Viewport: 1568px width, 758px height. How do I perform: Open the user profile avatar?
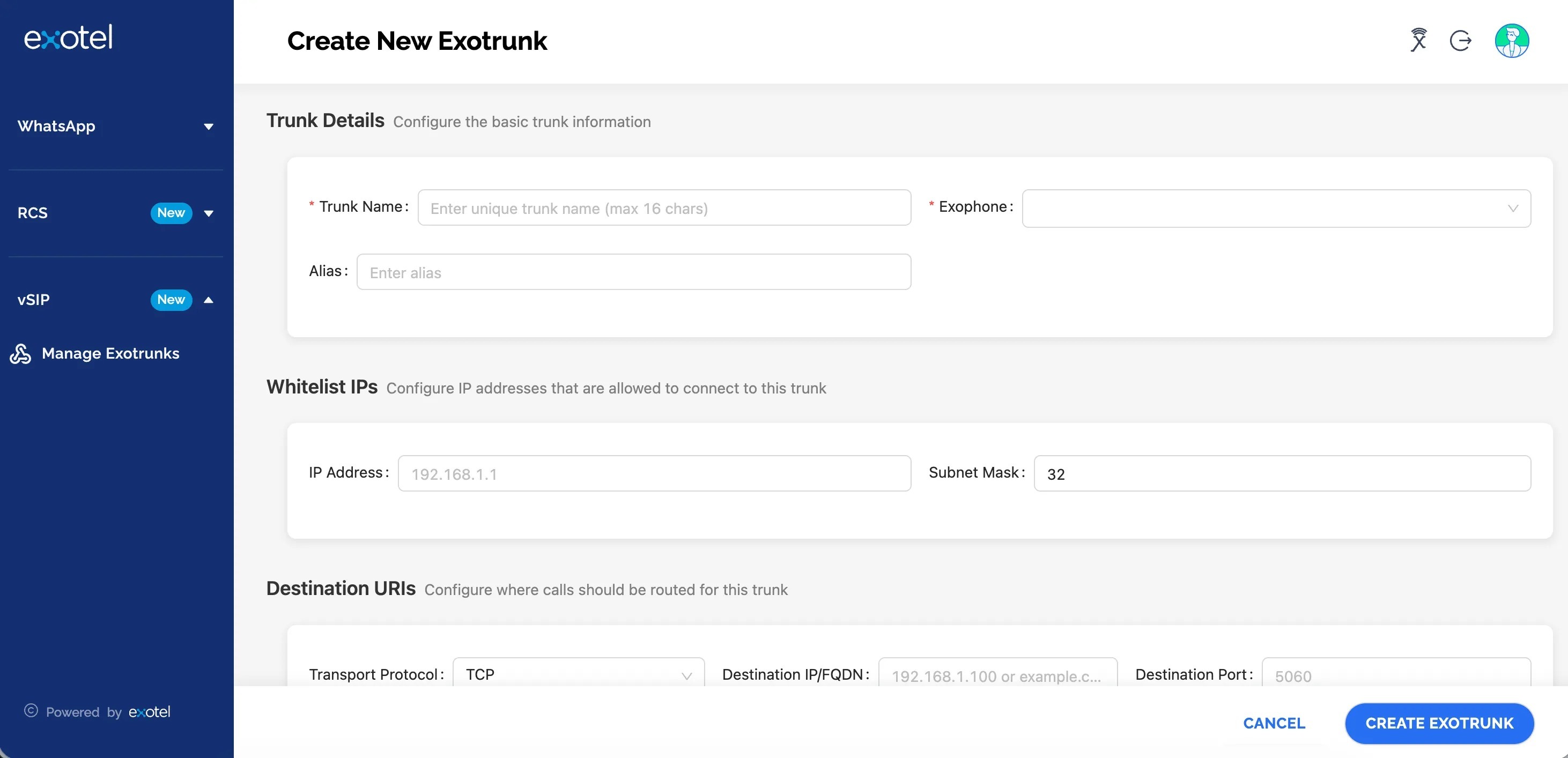[1511, 41]
